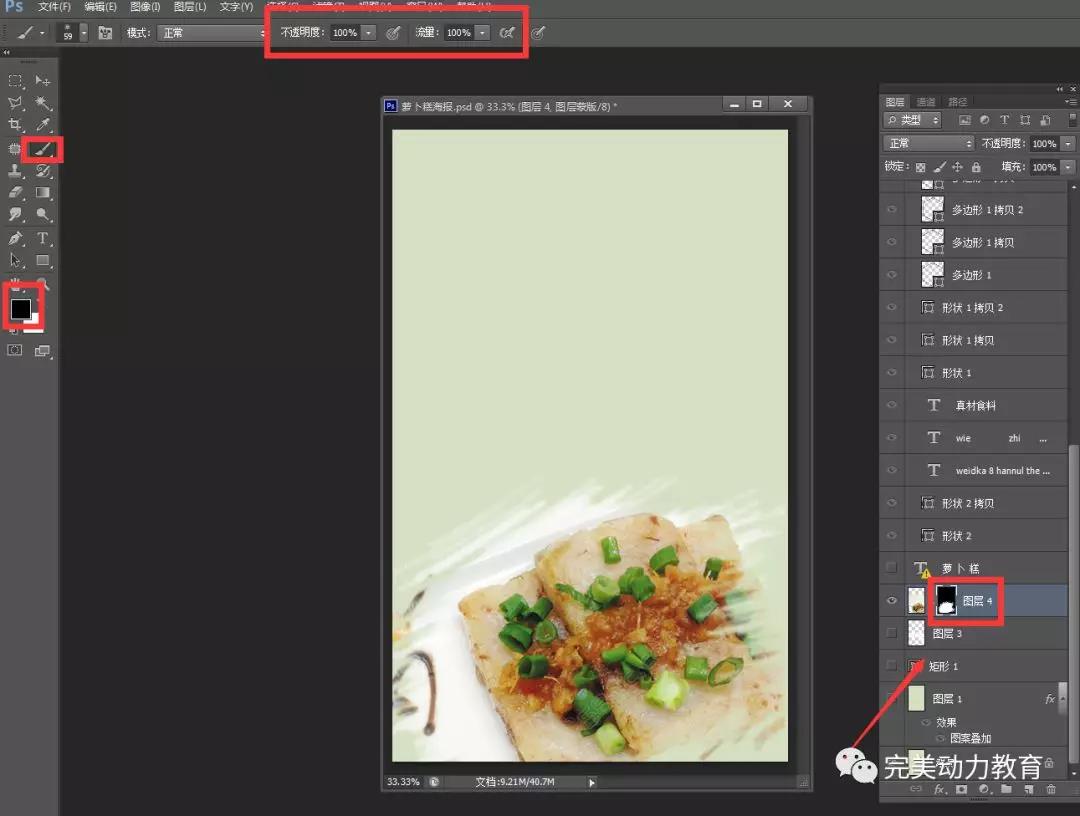The image size is (1080, 816).
Task: Switch to the 通道 channels tab
Action: (926, 102)
